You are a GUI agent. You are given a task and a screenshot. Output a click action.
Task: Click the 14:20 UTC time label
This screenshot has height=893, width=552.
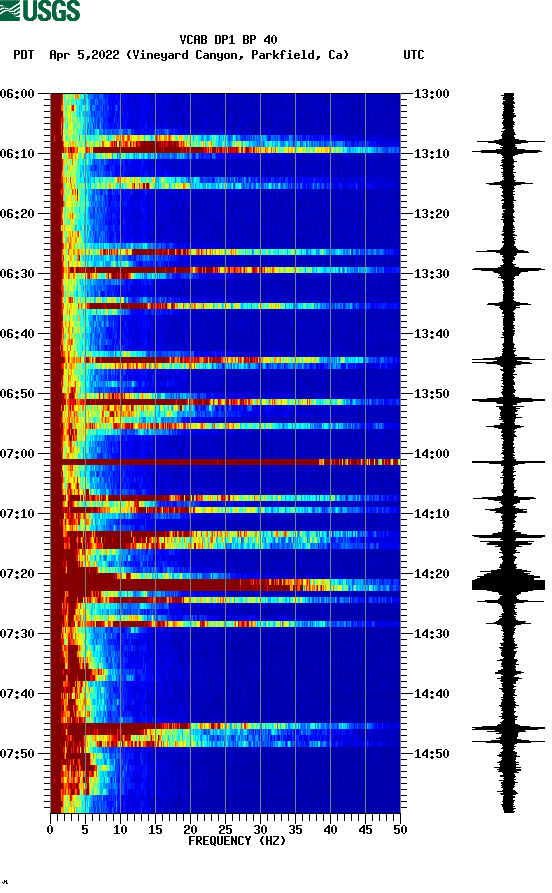431,574
